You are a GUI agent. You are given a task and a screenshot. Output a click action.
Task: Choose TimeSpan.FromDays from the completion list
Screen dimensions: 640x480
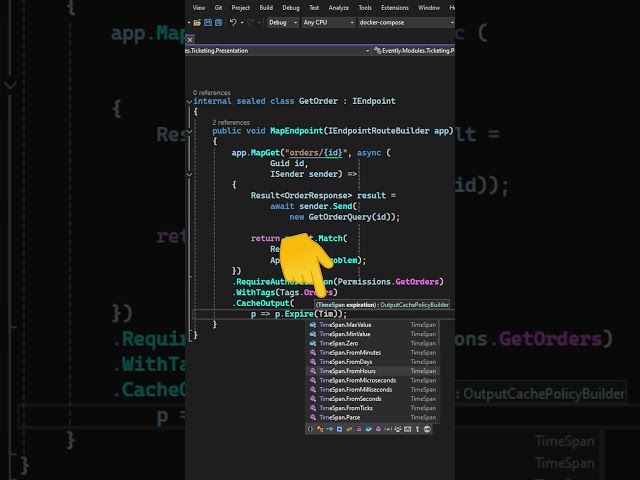click(372, 362)
